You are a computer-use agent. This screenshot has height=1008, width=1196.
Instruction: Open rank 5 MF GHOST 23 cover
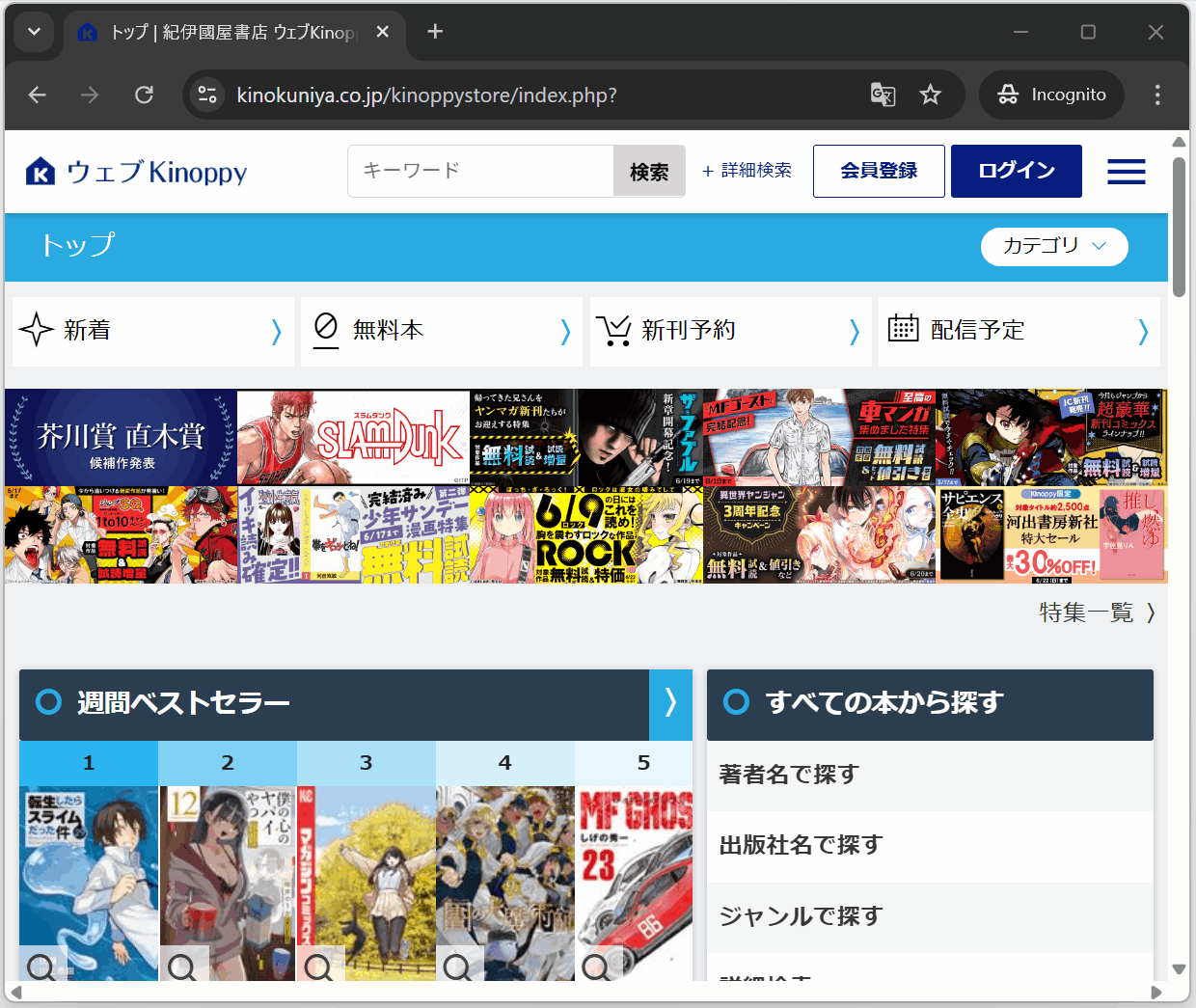coord(634,883)
